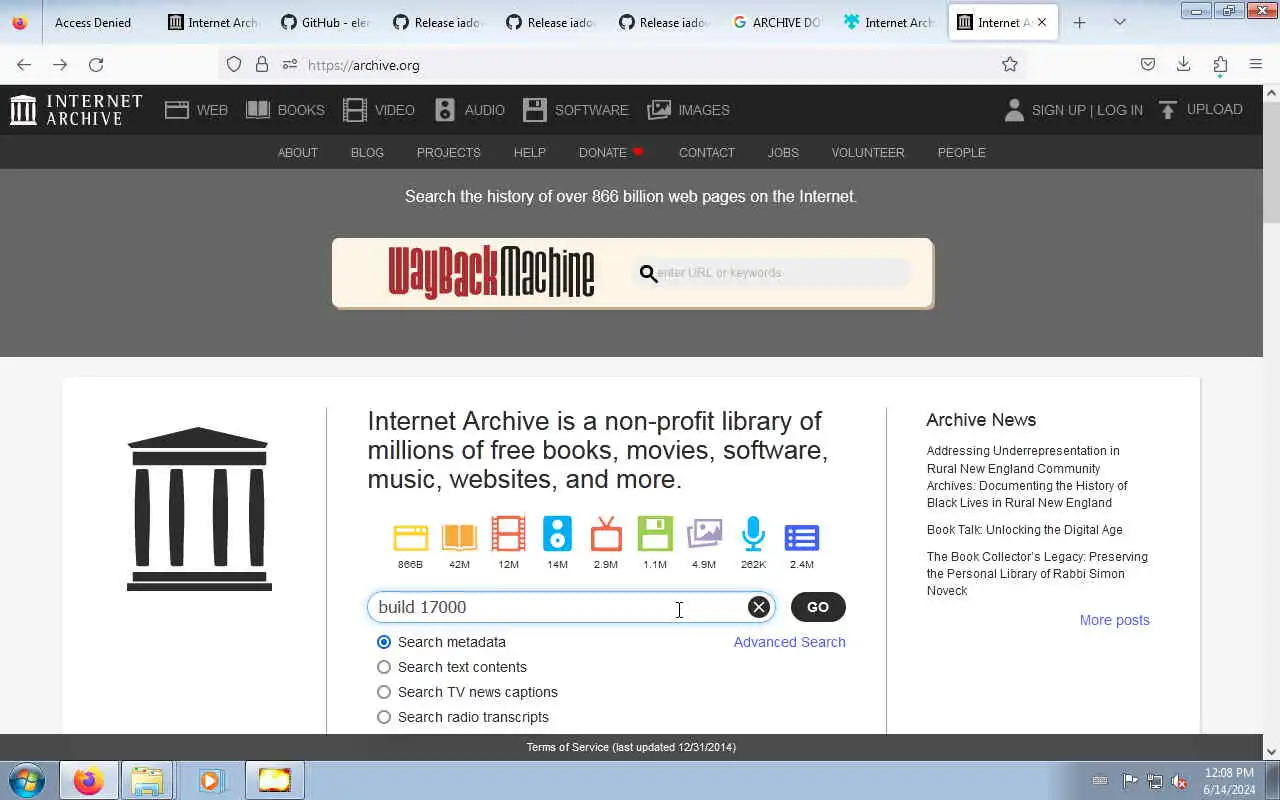This screenshot has width=1280, height=800.
Task: Click the 42M books collection icon
Action: 459,537
